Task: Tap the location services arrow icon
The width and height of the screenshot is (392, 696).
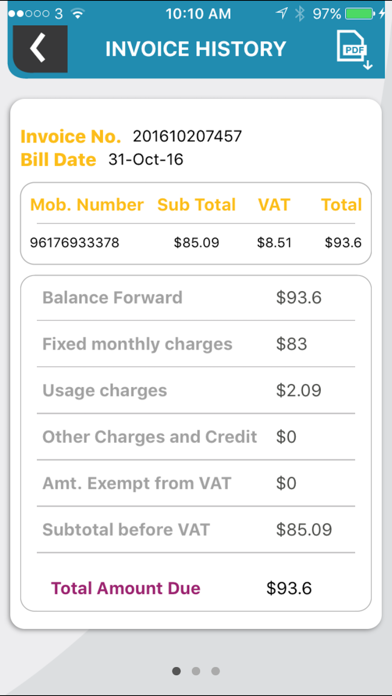Action: tap(281, 14)
